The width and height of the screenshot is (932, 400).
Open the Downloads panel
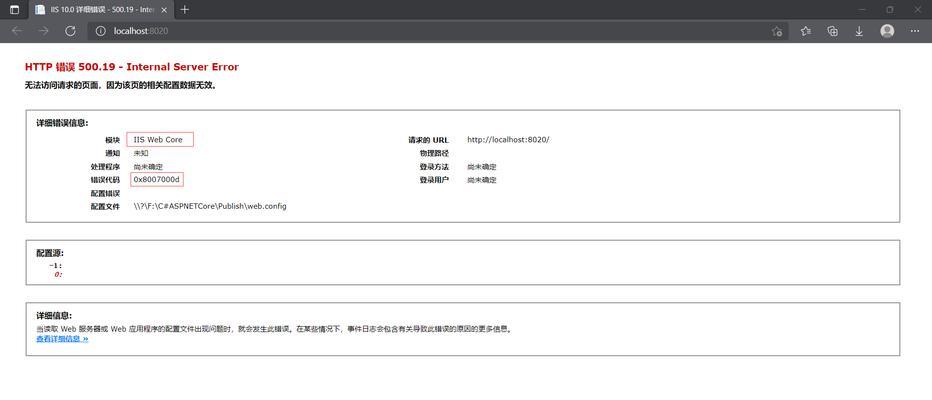click(859, 31)
